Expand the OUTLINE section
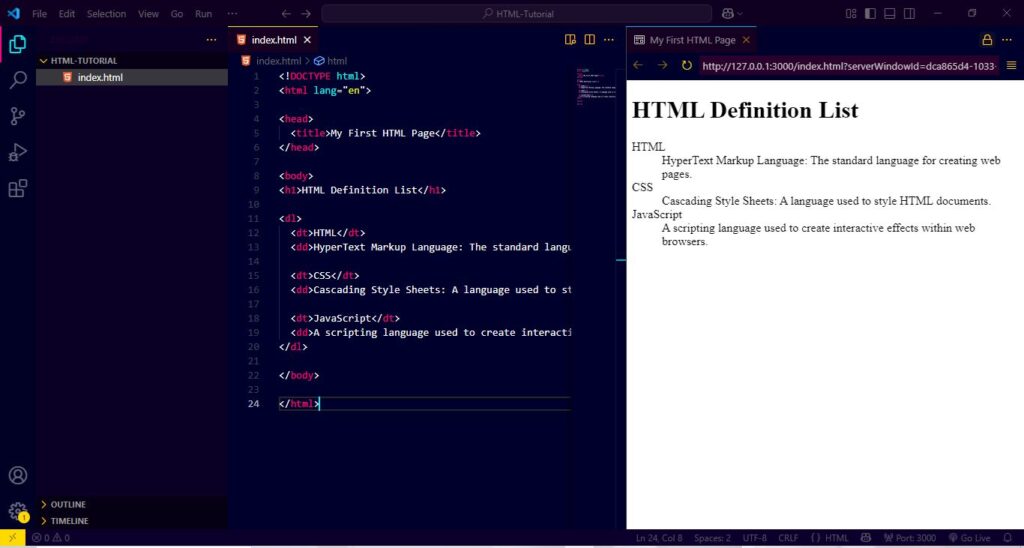Viewport: 1024px width, 548px height. click(131, 504)
